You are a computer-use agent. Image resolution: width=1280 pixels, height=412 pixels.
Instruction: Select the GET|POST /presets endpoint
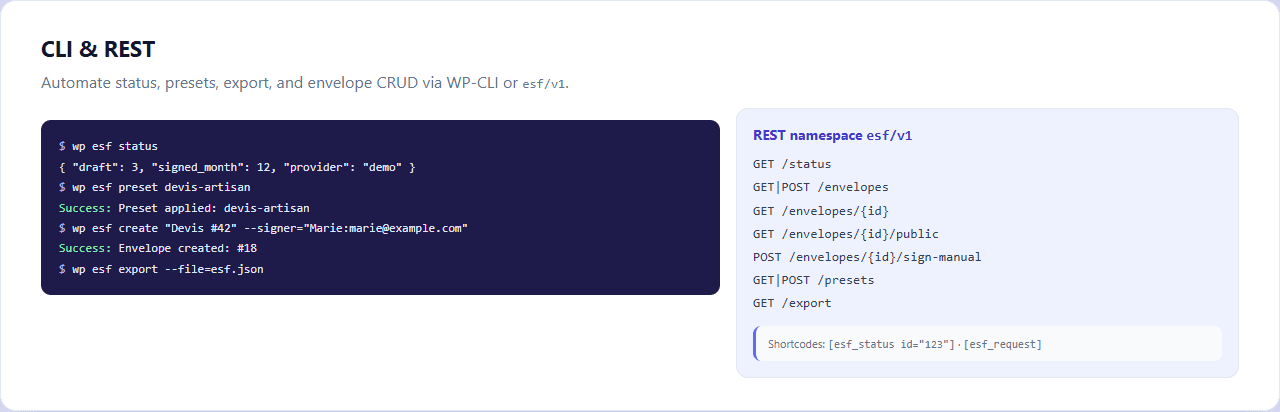tap(814, 280)
